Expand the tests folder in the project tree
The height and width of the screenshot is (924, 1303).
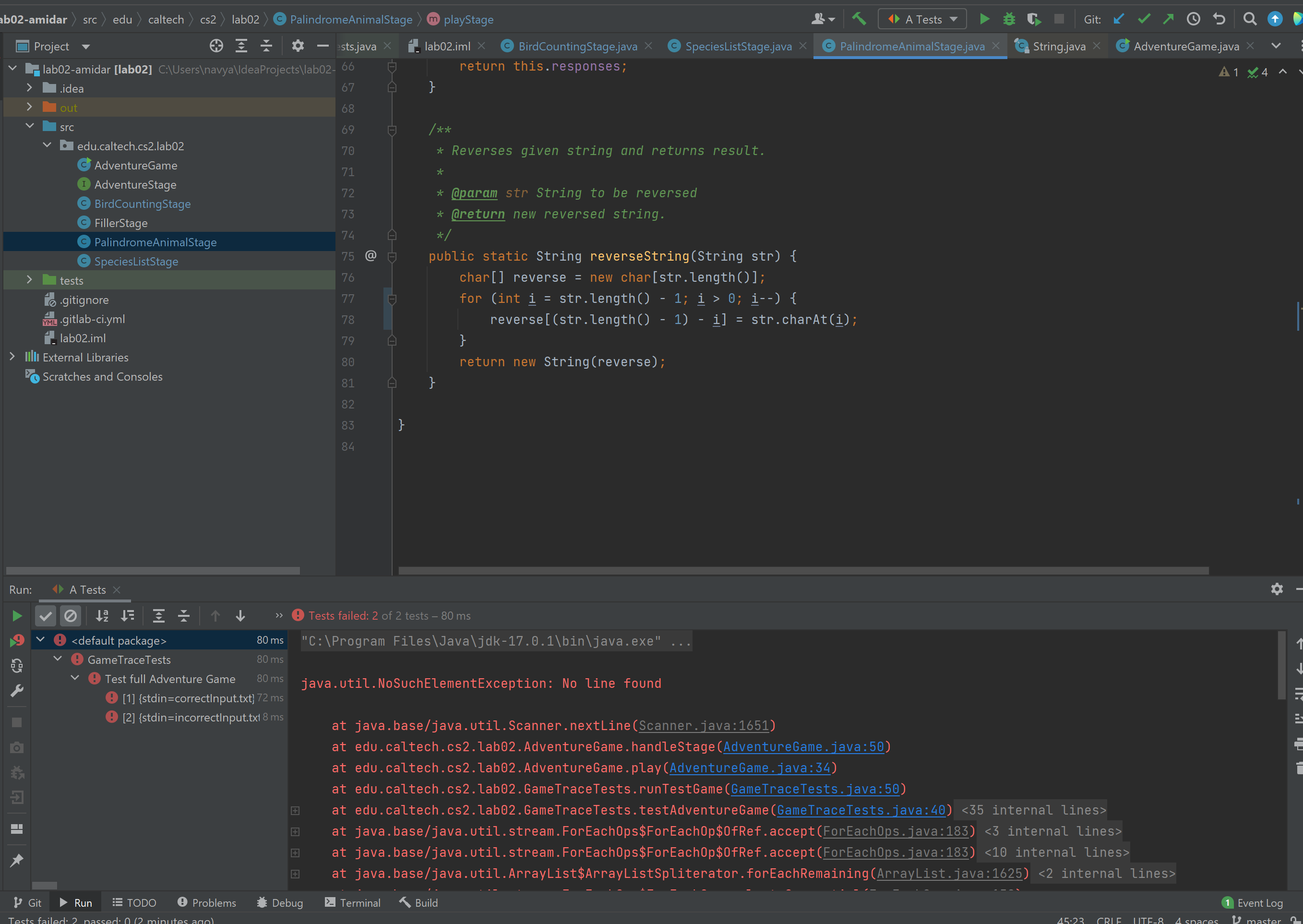[x=30, y=280]
